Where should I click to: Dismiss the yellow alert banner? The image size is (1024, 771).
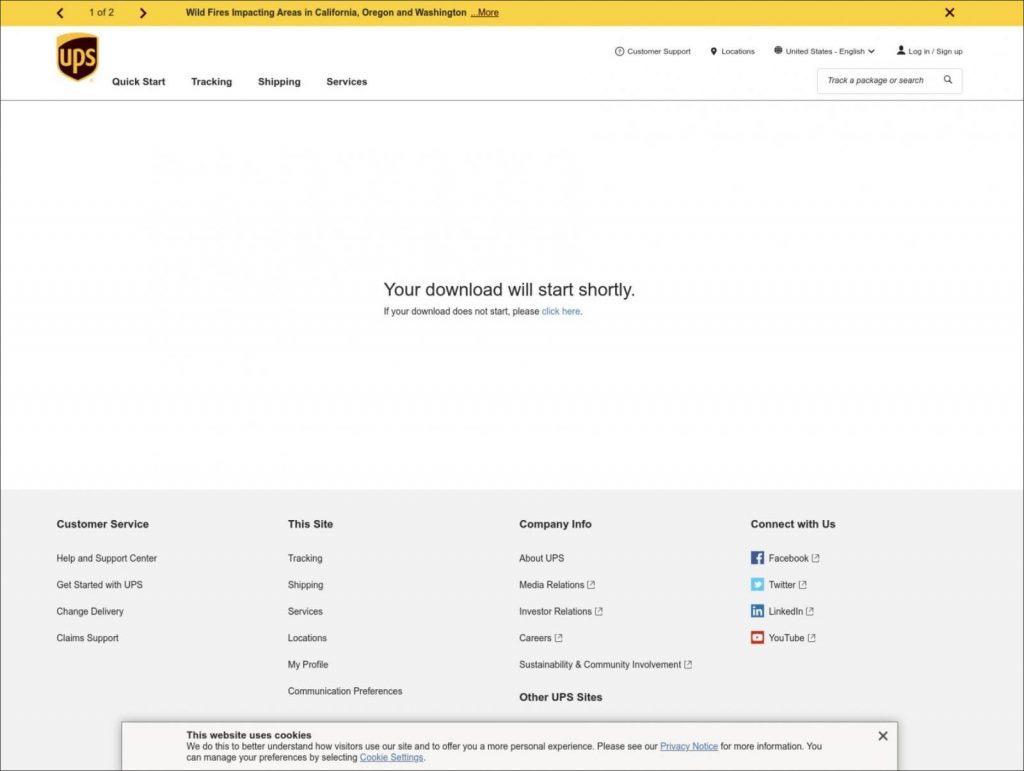(x=950, y=12)
